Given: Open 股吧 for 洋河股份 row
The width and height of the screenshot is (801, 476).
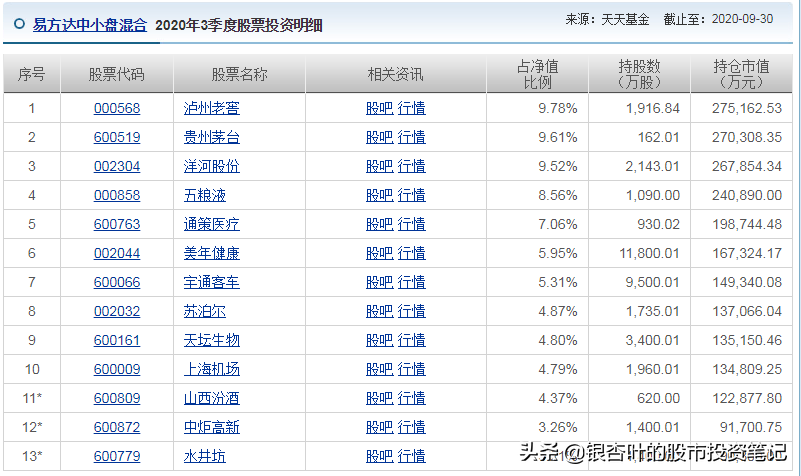Looking at the screenshot, I should click(x=380, y=166).
